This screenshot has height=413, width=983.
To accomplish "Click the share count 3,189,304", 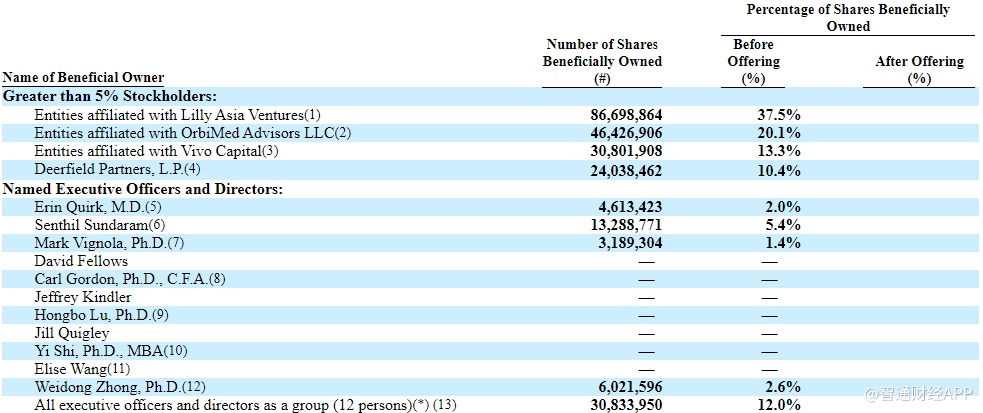I will tap(630, 243).
